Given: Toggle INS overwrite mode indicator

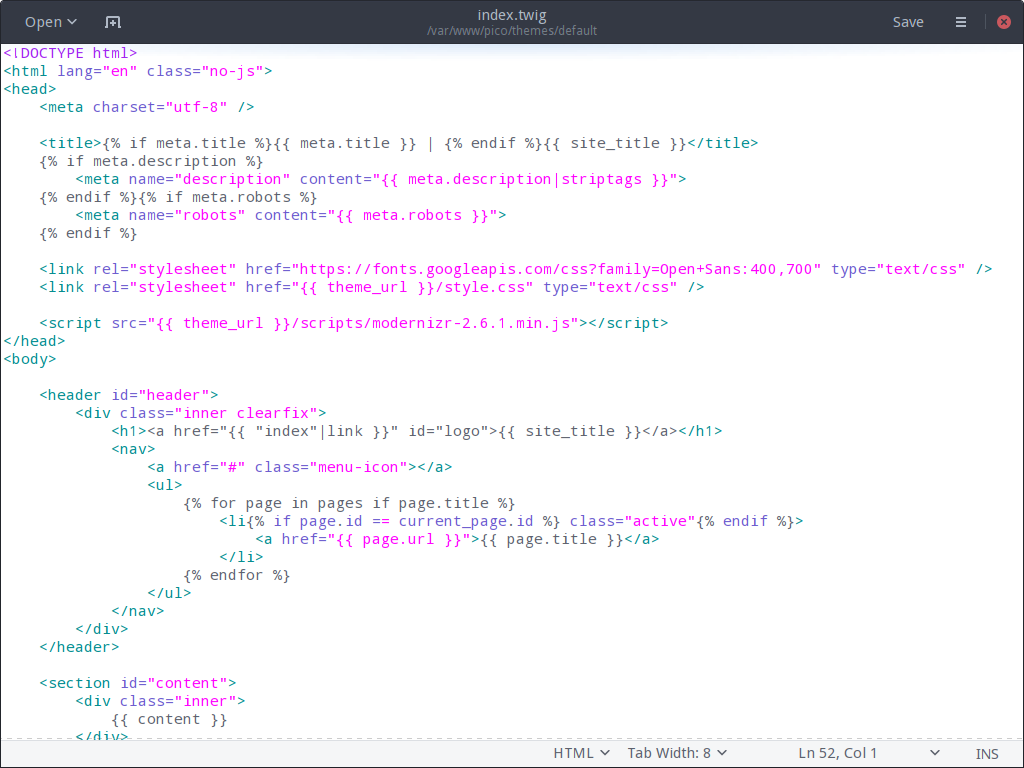Looking at the screenshot, I should [987, 754].
